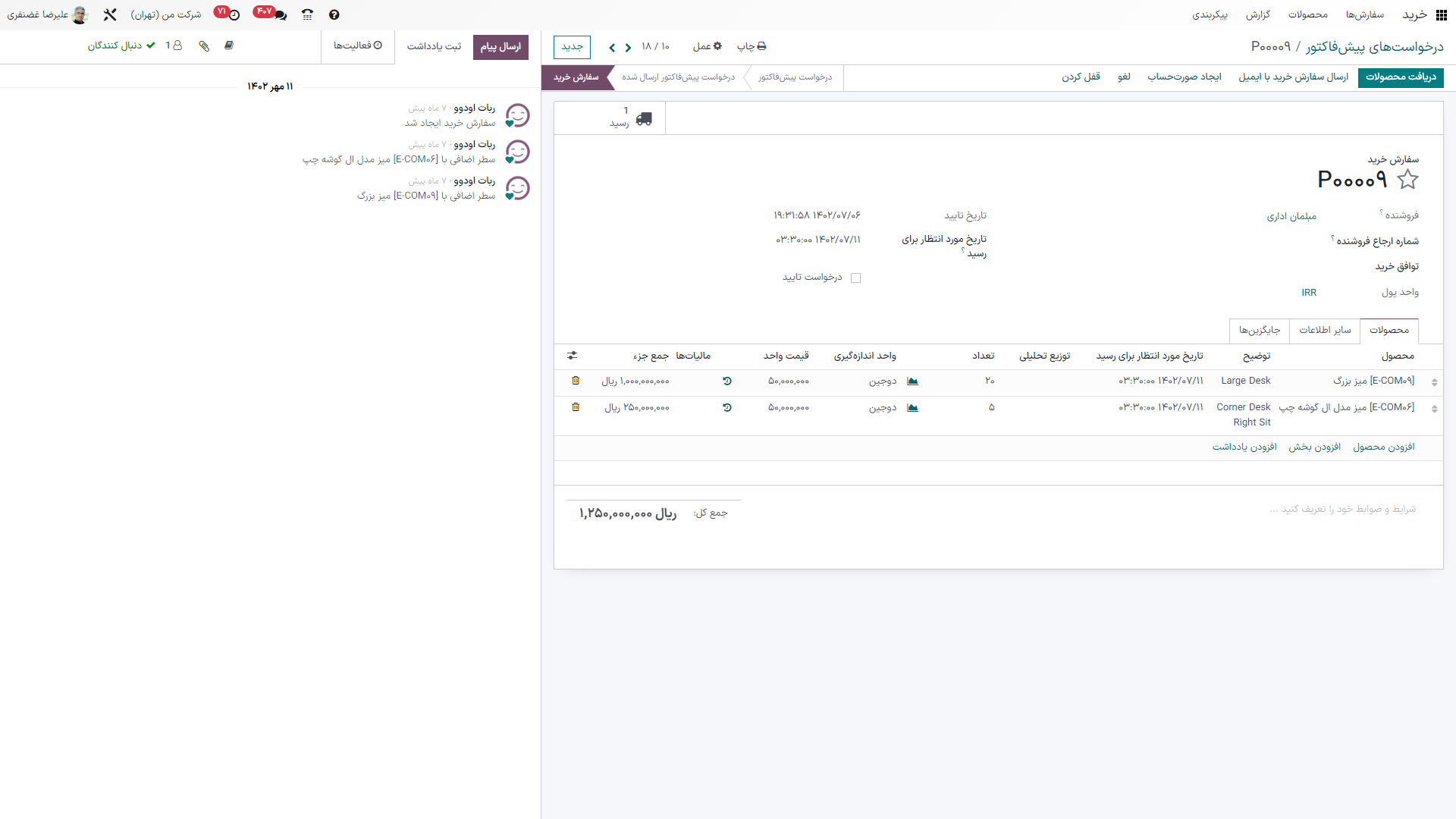Click the terms and conditions text field
Viewport: 1456px width, 819px height.
pos(1342,509)
